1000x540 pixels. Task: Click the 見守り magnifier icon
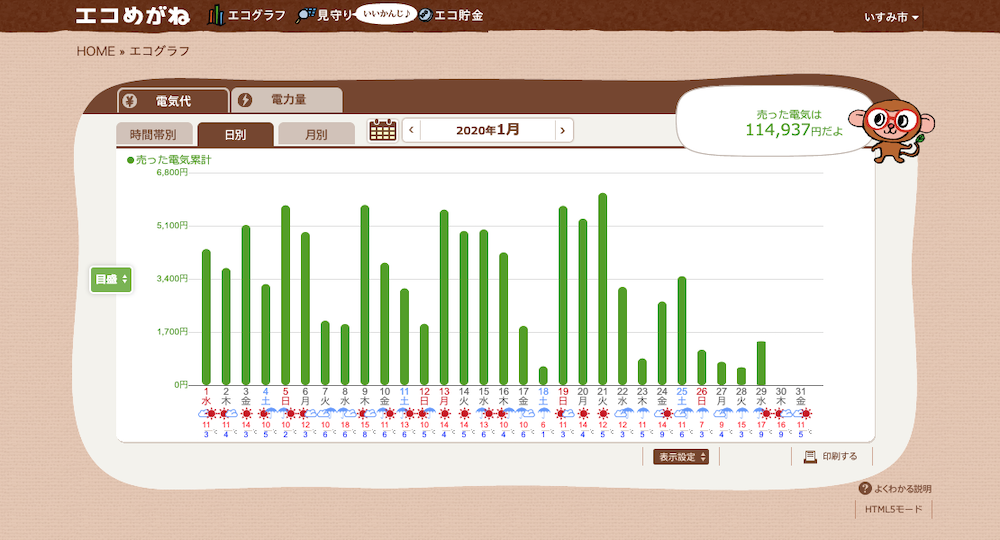[305, 15]
